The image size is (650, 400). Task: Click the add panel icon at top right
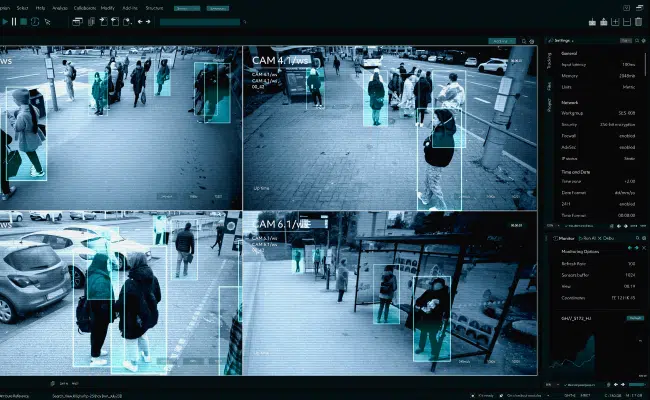pyautogui.click(x=615, y=22)
